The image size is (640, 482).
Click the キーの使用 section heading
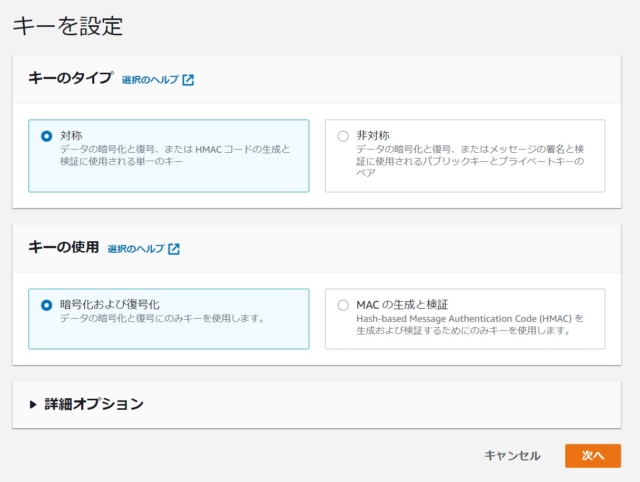[64, 247]
